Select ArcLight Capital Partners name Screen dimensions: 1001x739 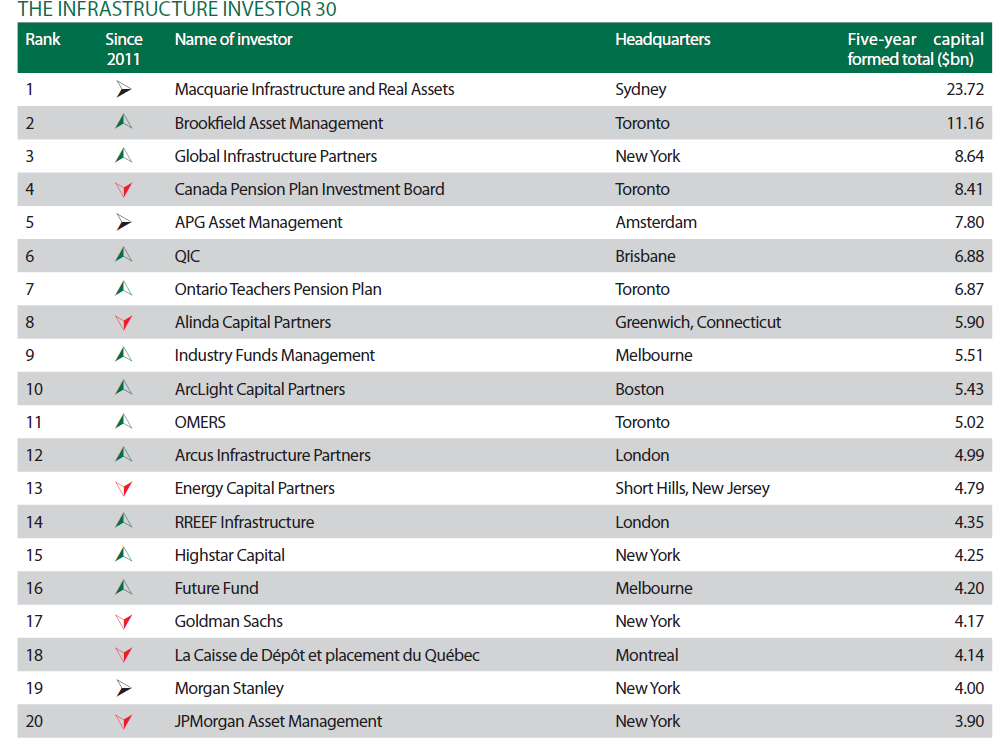(260, 389)
